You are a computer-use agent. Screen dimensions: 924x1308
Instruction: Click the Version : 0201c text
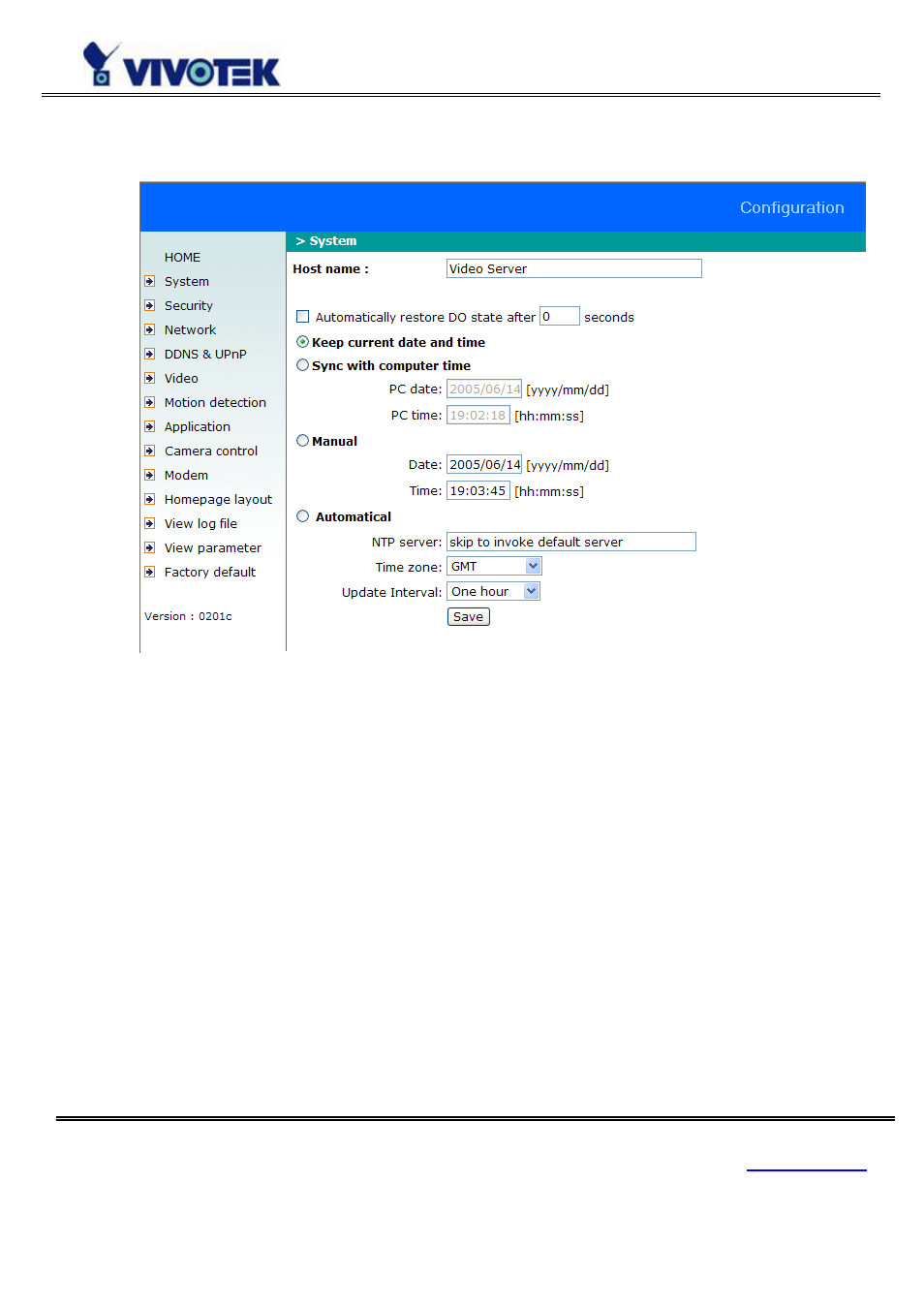click(189, 617)
